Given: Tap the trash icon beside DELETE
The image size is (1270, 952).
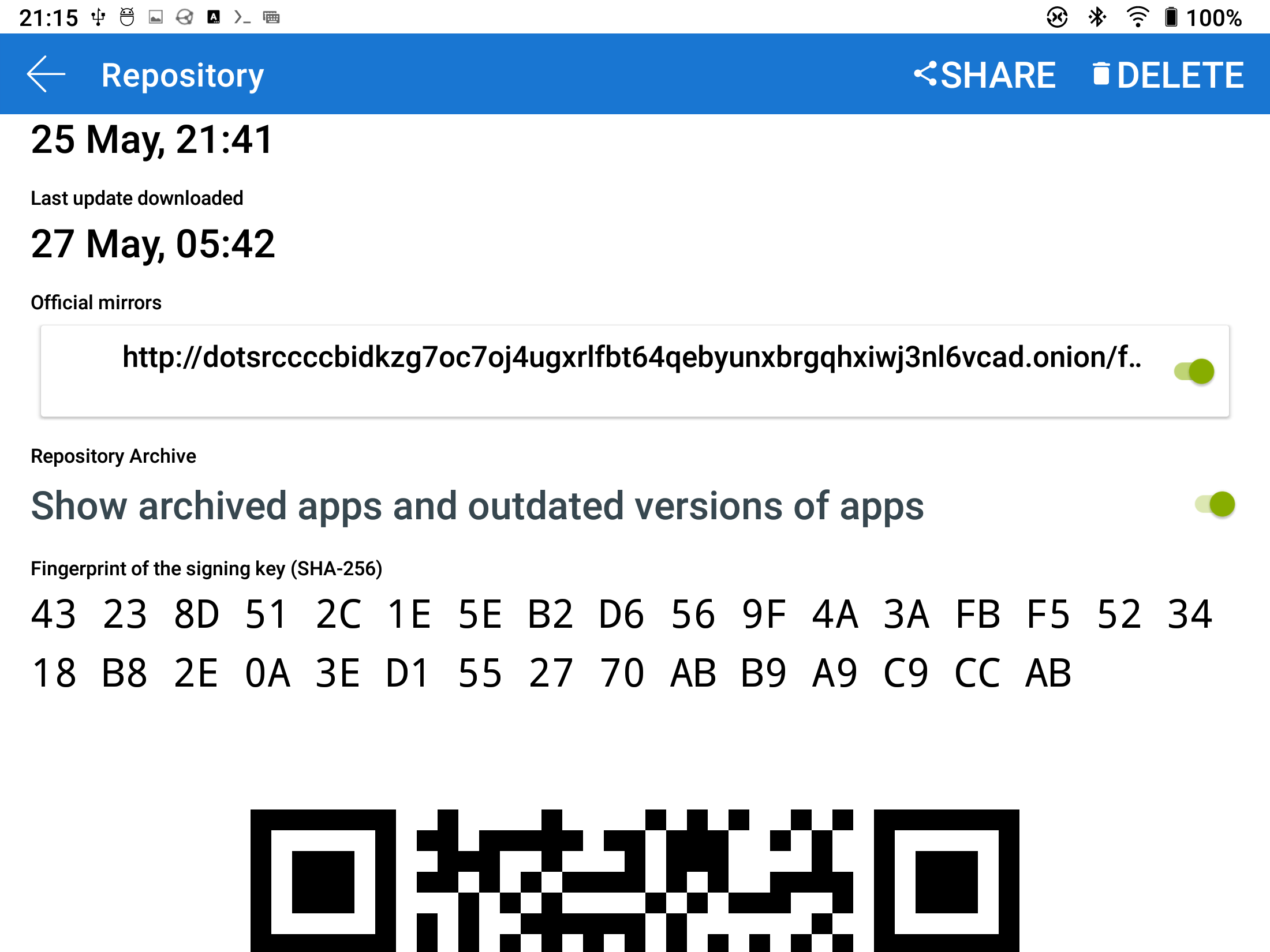Looking at the screenshot, I should (1101, 74).
